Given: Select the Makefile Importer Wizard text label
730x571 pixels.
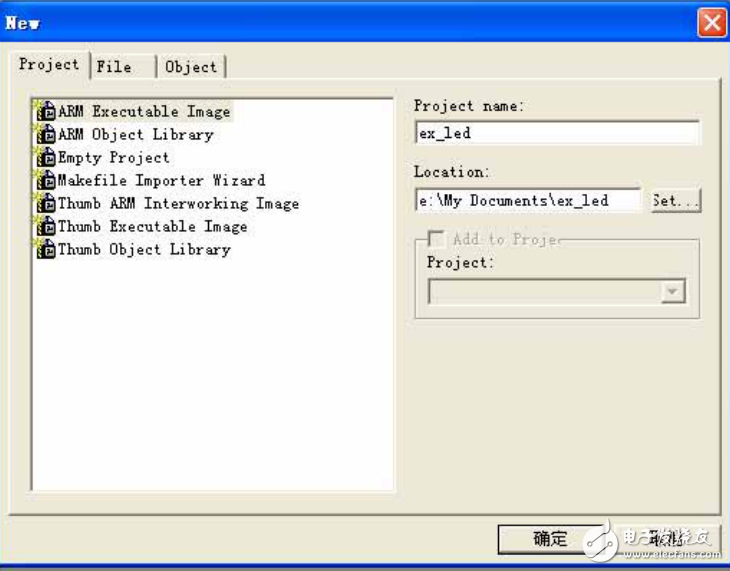Looking at the screenshot, I should 161,181.
